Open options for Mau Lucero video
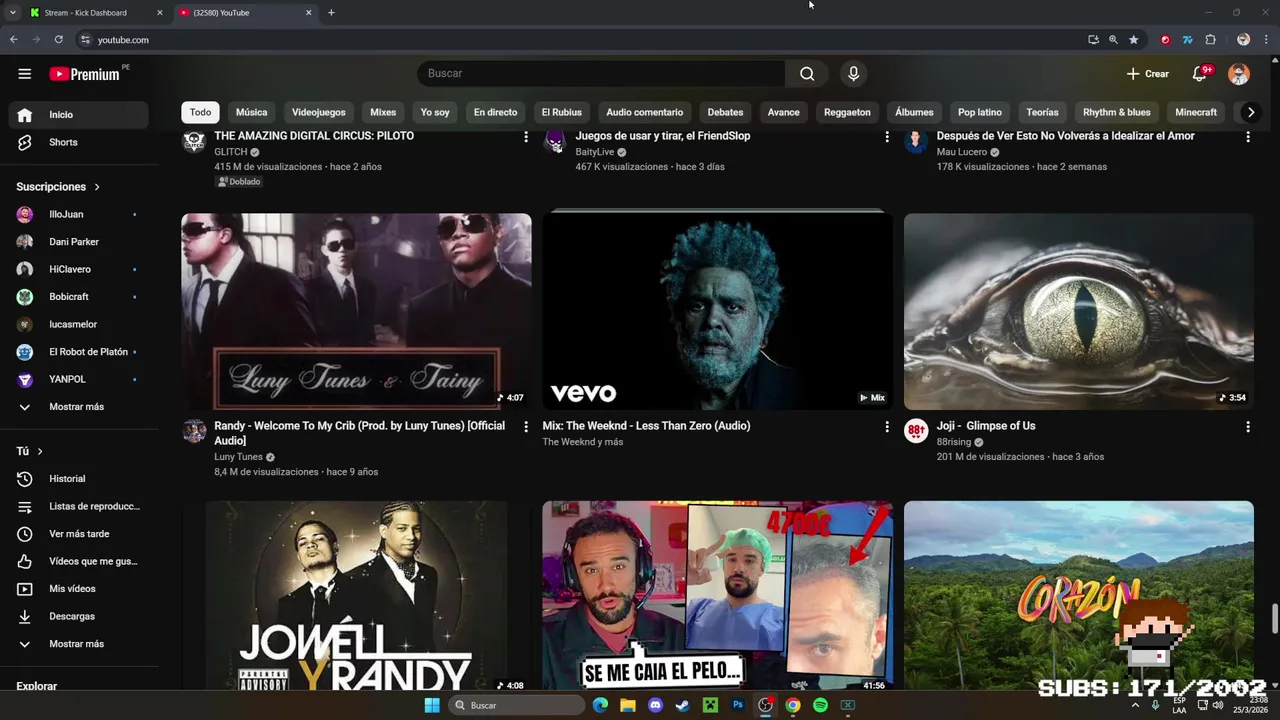The height and width of the screenshot is (720, 1280). point(1248,137)
